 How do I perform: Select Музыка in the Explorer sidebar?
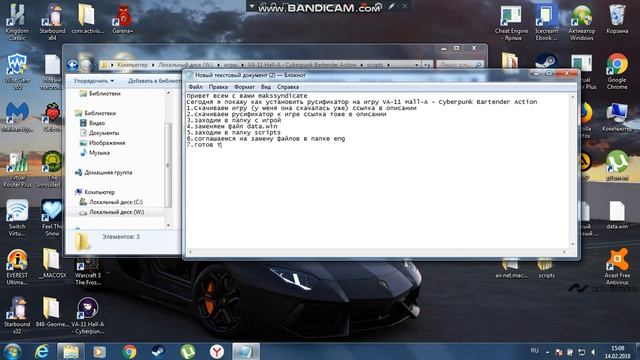[99, 153]
